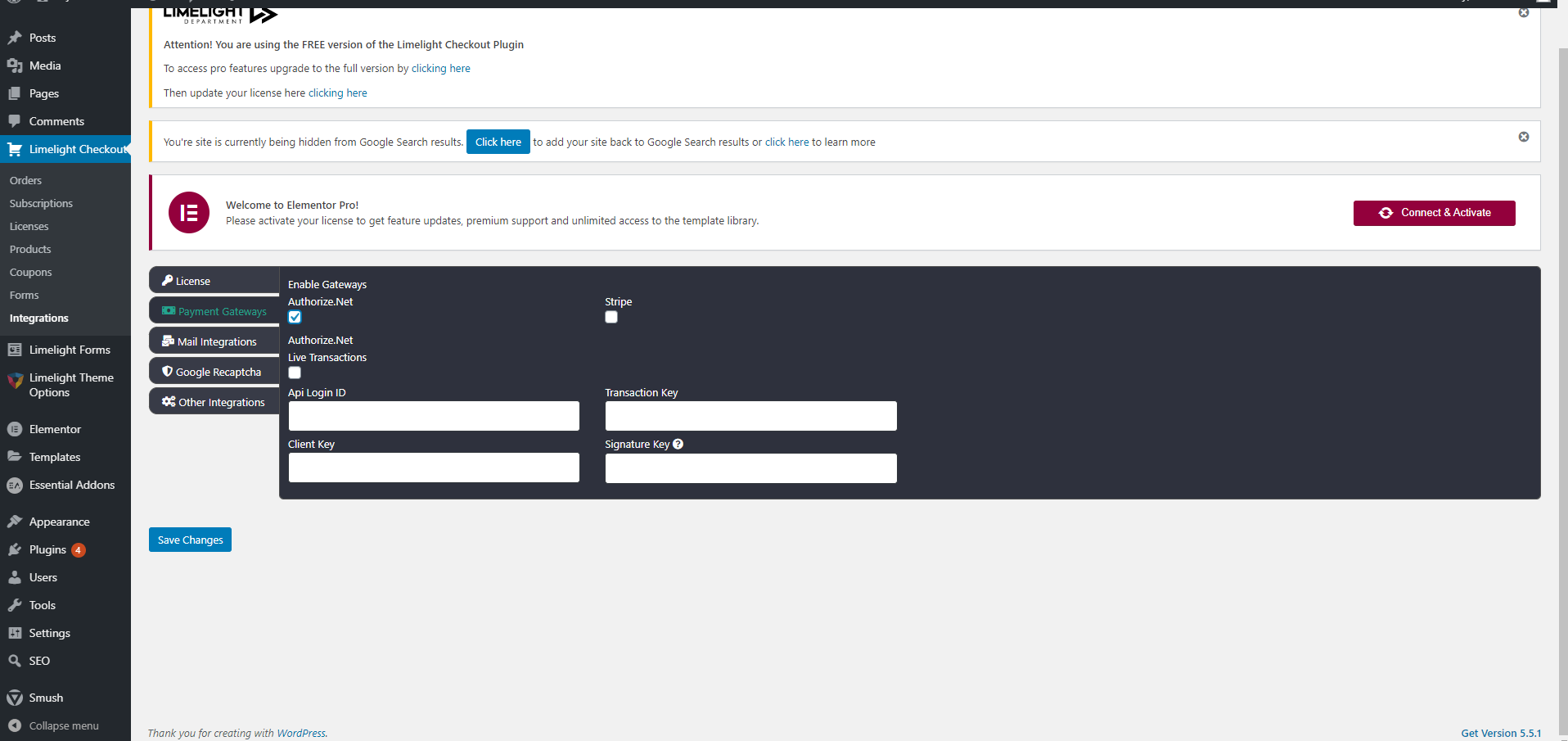Click the Essential Addons icon in sidebar

coord(15,485)
